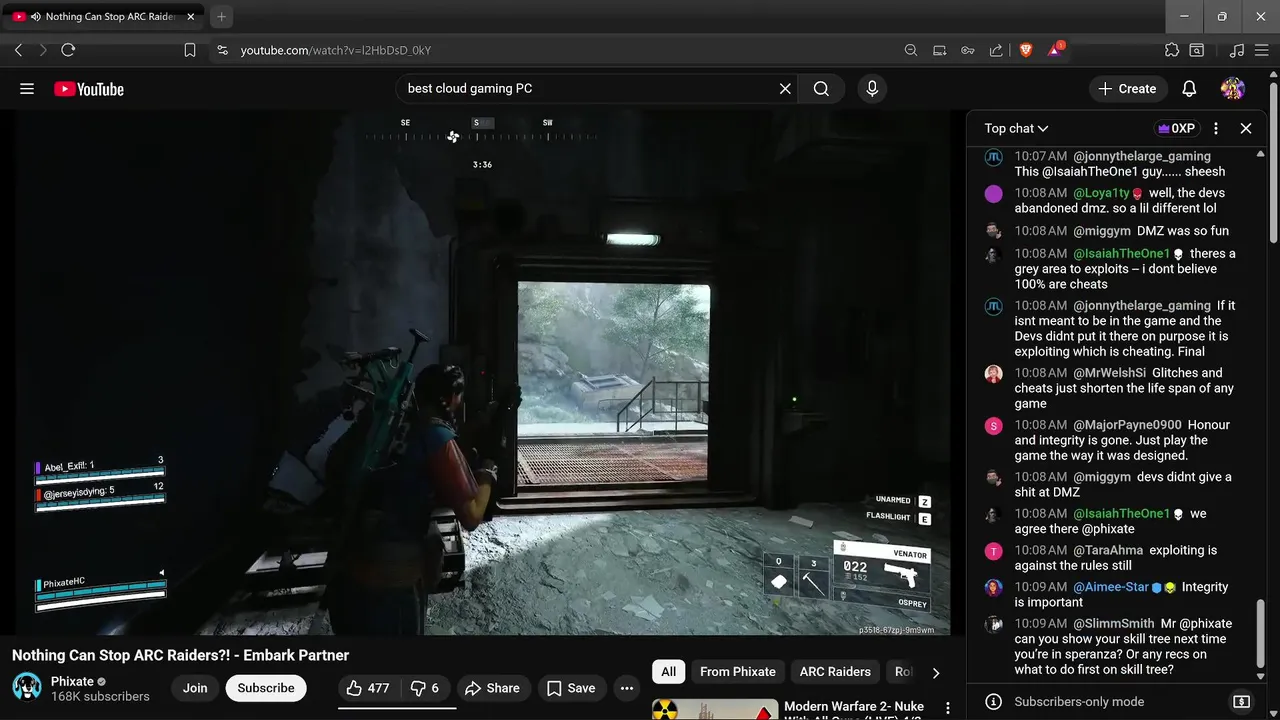This screenshot has width=1280, height=720.
Task: Select @MajorPayne0900 chat message
Action: 1113,440
